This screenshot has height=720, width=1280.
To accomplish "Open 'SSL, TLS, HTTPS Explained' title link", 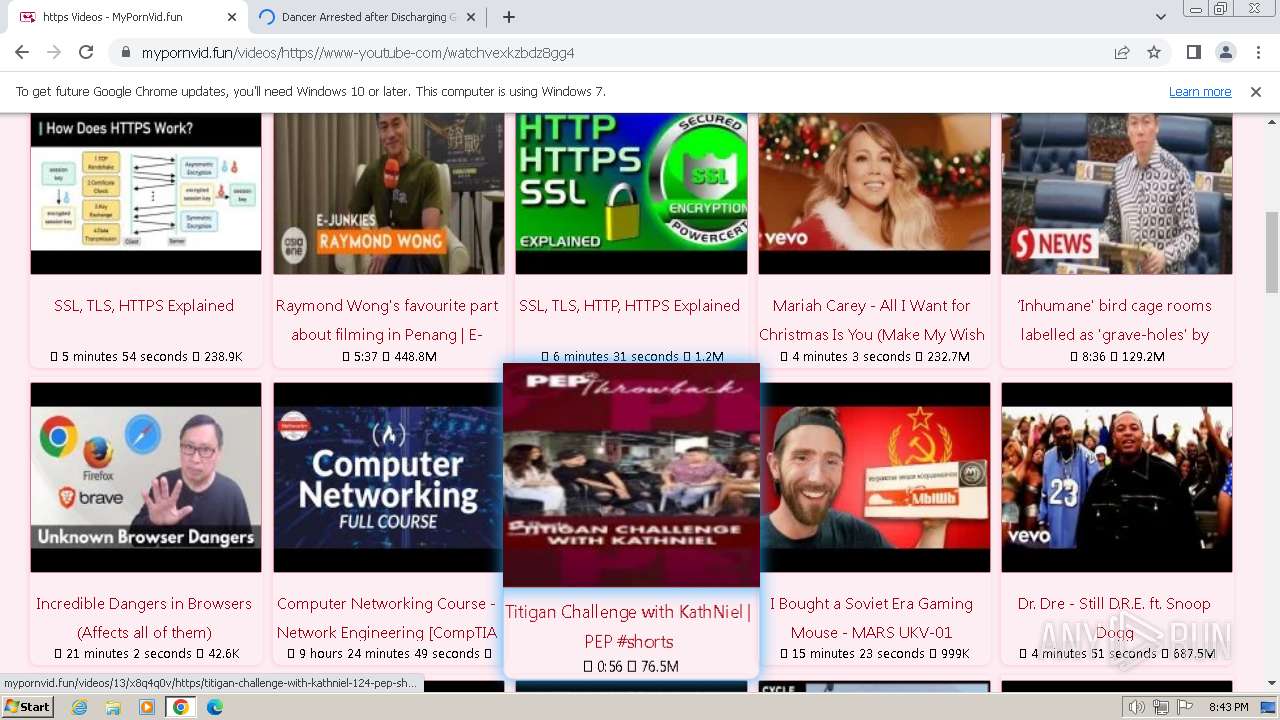I will click(144, 306).
